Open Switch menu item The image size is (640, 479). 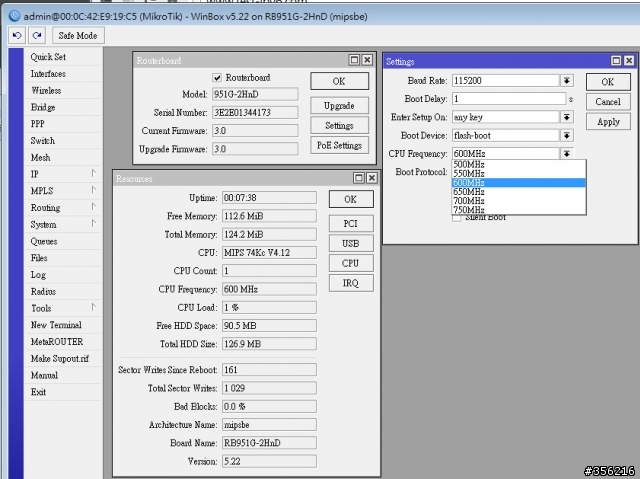tap(63, 140)
